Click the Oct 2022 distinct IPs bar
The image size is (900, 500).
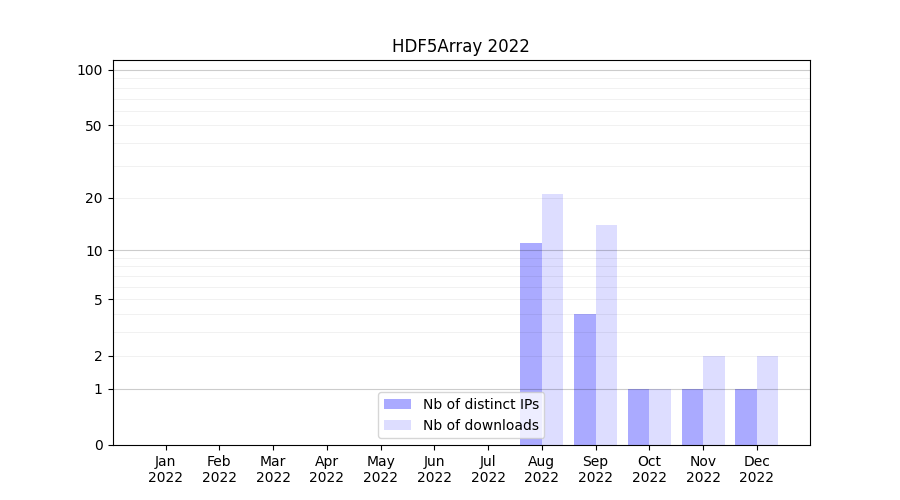click(x=638, y=417)
